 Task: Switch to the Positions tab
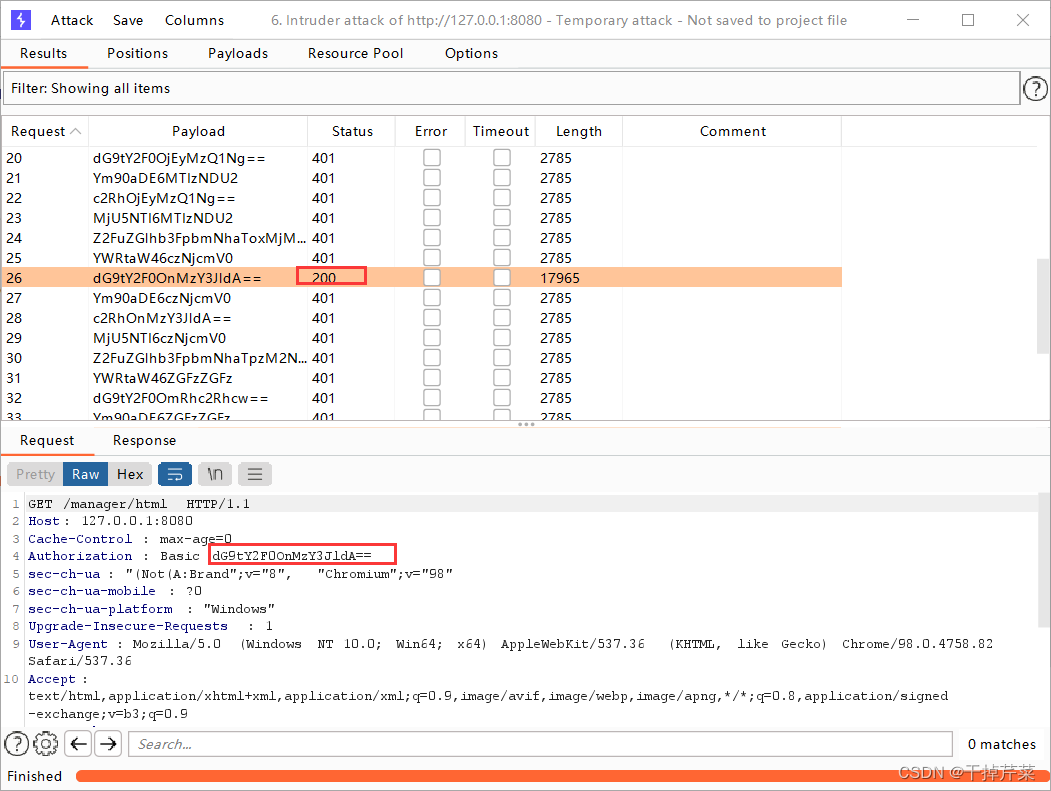pos(137,54)
